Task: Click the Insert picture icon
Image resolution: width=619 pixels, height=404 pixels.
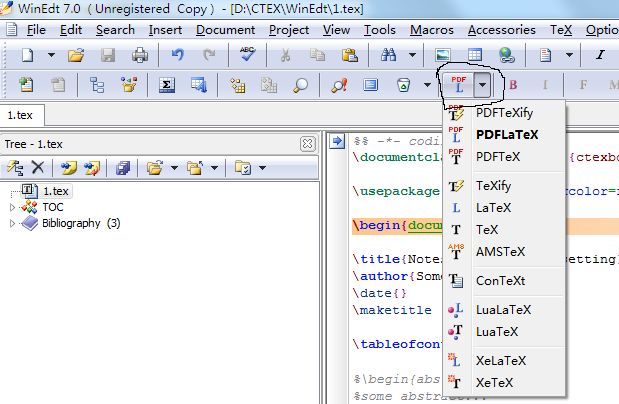Action: pos(443,55)
